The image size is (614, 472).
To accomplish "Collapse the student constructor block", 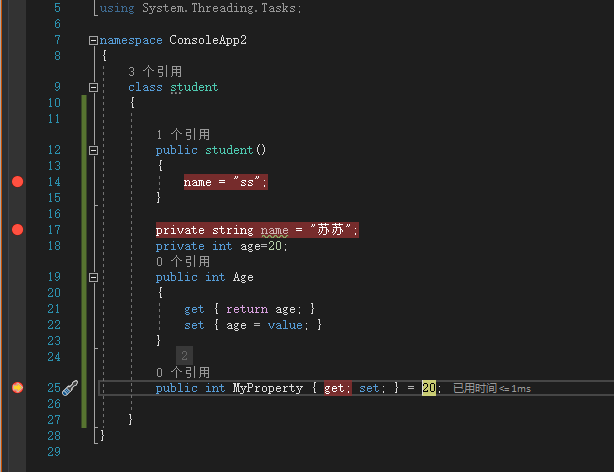I will 93,150.
